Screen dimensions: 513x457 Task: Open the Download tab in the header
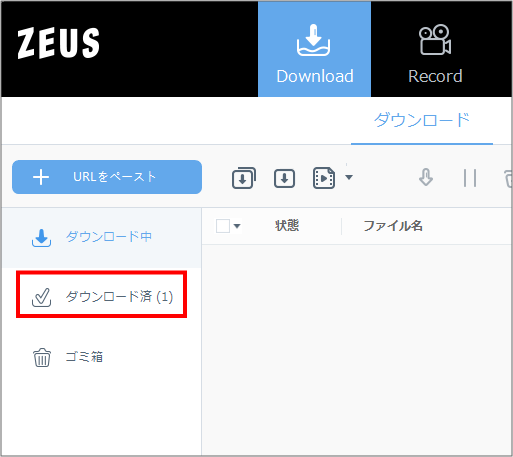pos(314,49)
